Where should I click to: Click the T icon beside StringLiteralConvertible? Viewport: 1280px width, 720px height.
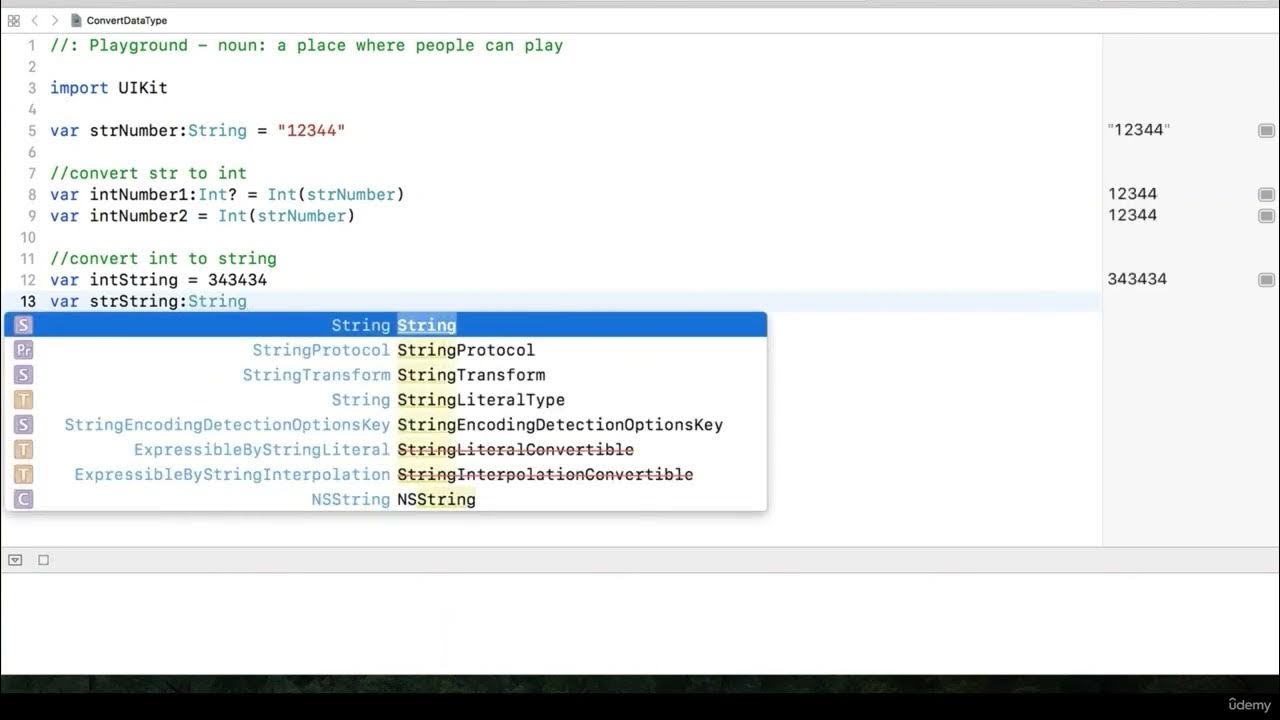[24, 450]
